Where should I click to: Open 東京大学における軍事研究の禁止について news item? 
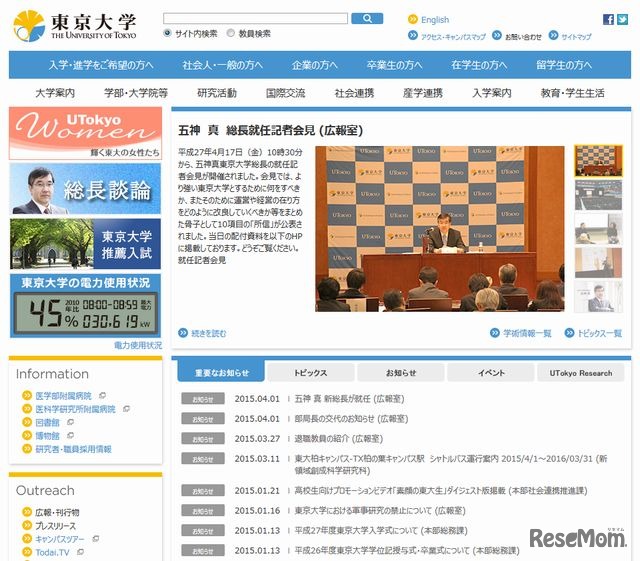(380, 510)
